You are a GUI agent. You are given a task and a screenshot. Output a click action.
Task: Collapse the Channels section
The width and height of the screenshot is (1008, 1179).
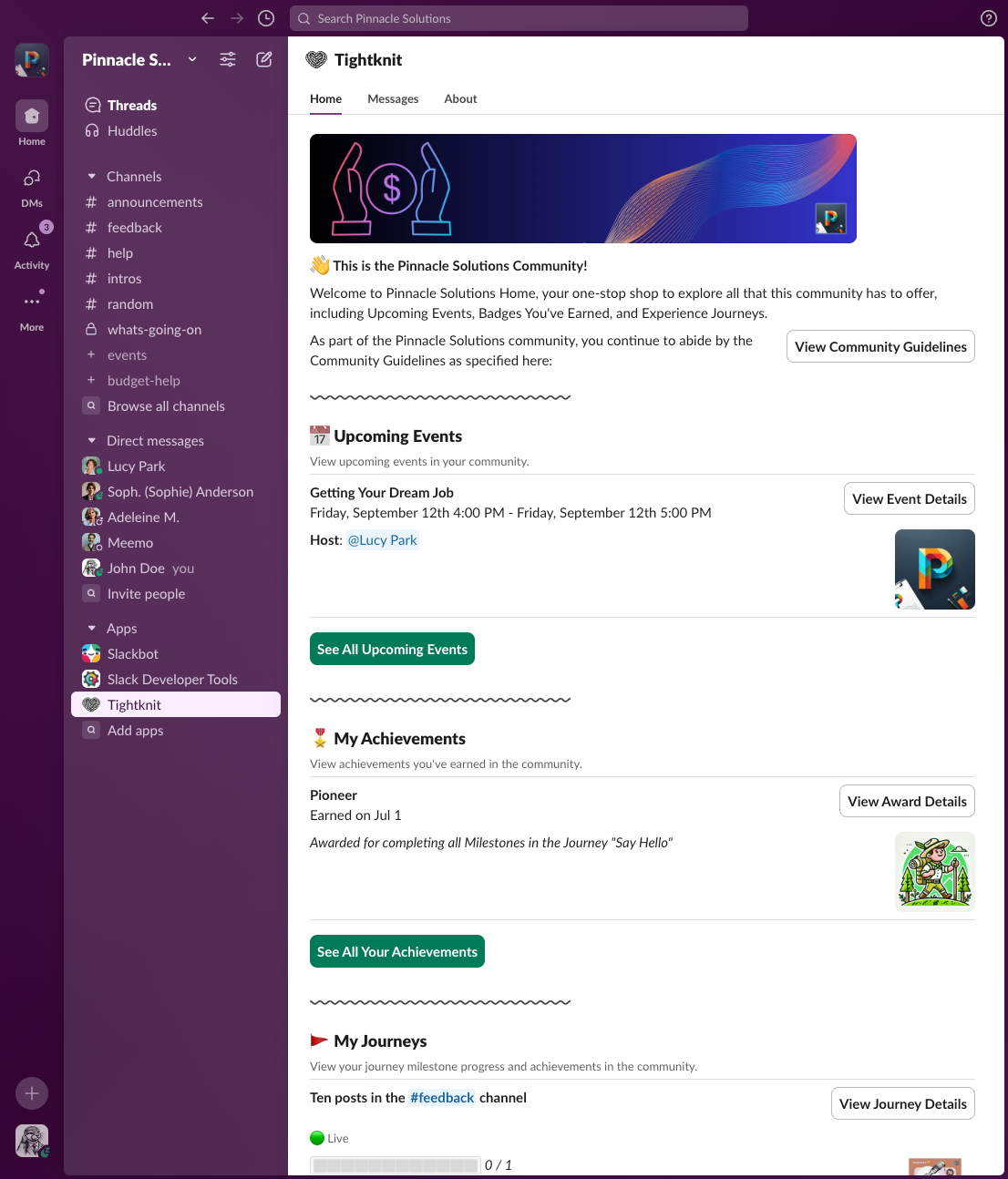pos(91,177)
